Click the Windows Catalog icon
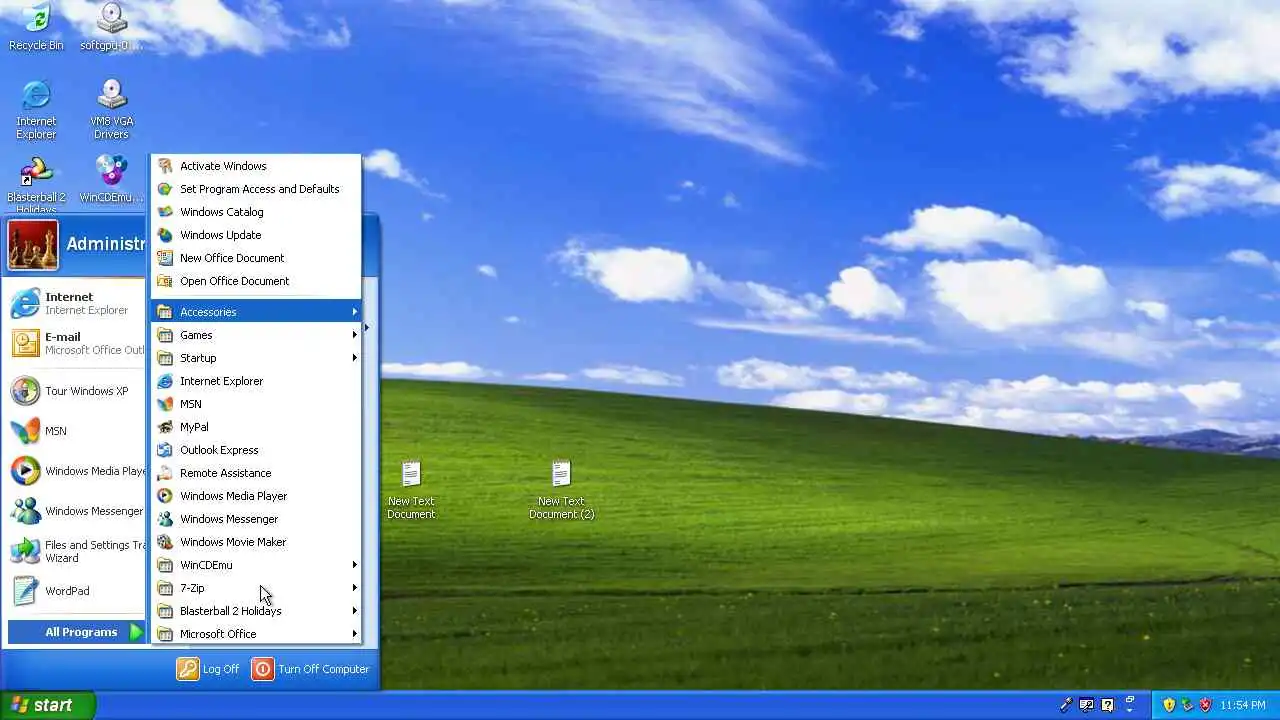This screenshot has width=1280, height=720. tap(165, 212)
